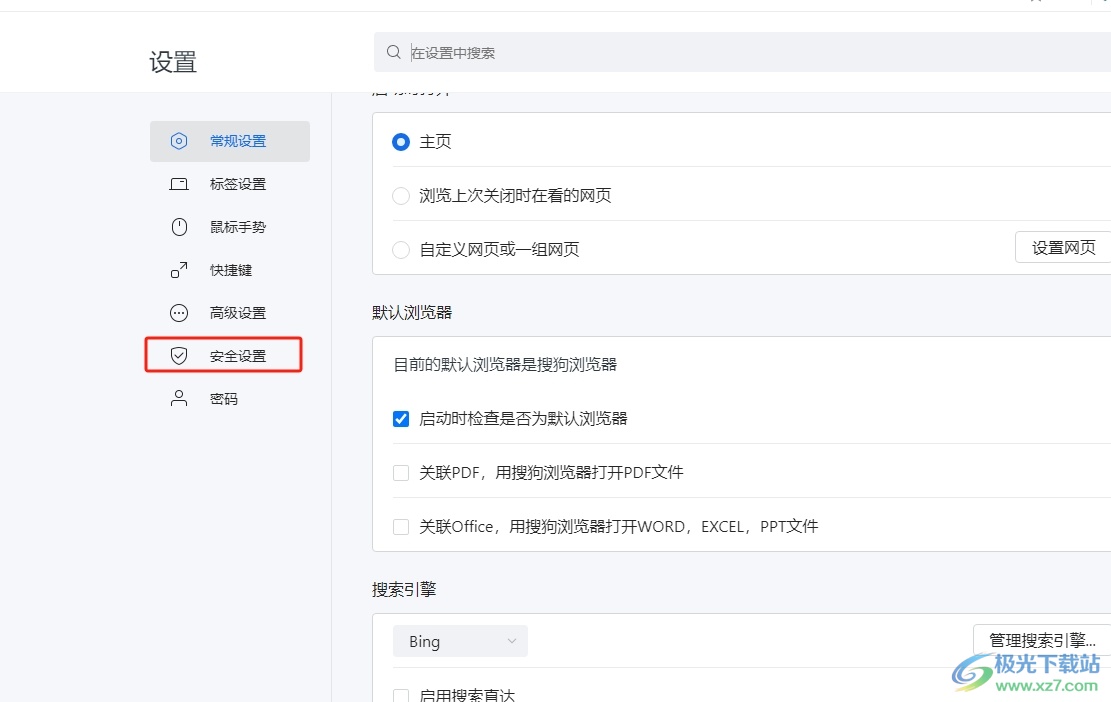Select 浏览上次关闭时在看的网页 radio option
Image resolution: width=1111 pixels, height=702 pixels.
pyautogui.click(x=401, y=196)
